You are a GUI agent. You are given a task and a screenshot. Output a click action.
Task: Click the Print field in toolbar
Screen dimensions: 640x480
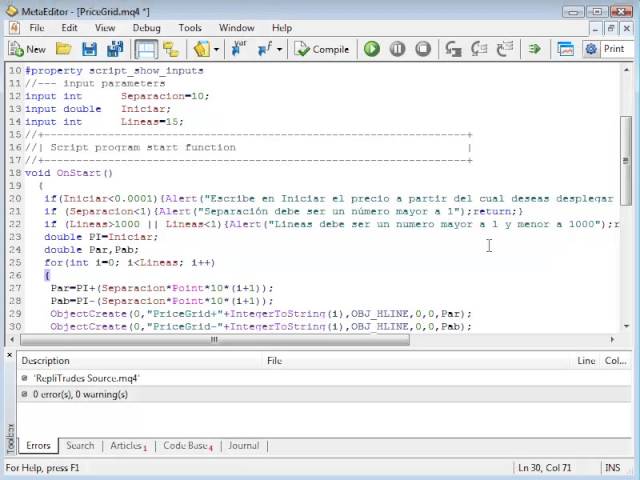[x=617, y=49]
